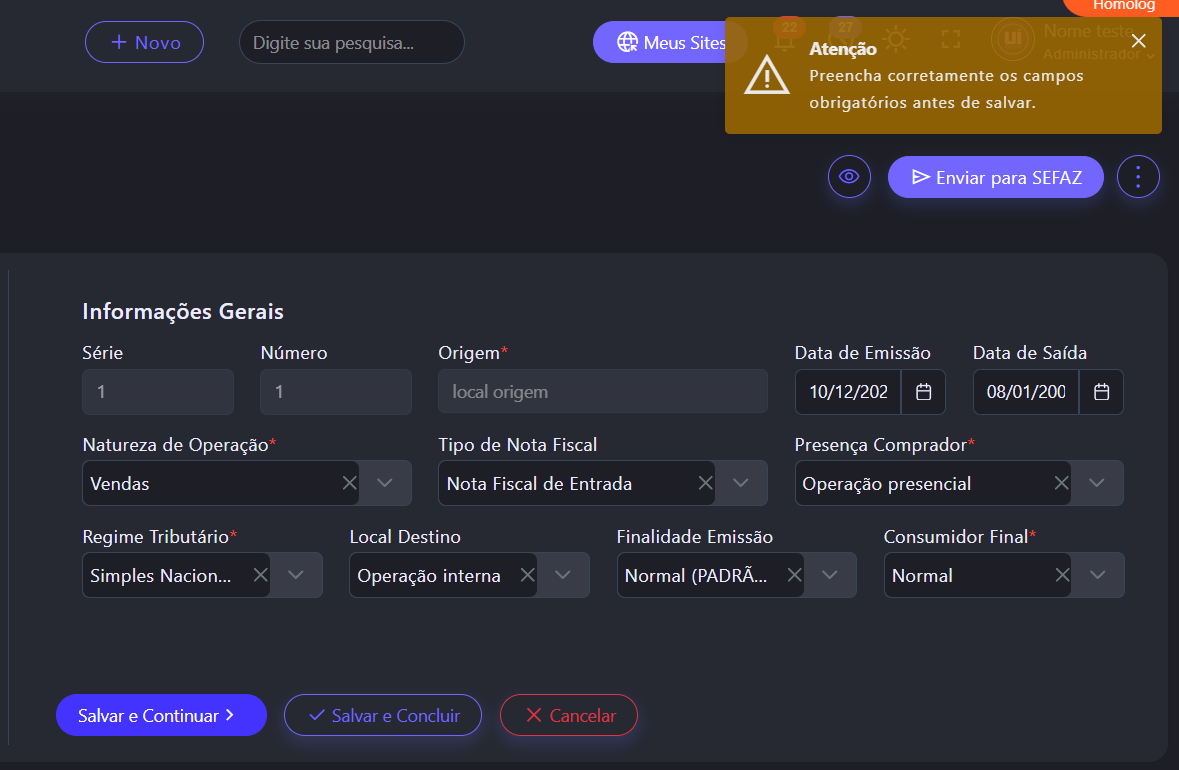Focus the search field Digite sua pesquisa
This screenshot has height=770, width=1179.
tap(351, 43)
